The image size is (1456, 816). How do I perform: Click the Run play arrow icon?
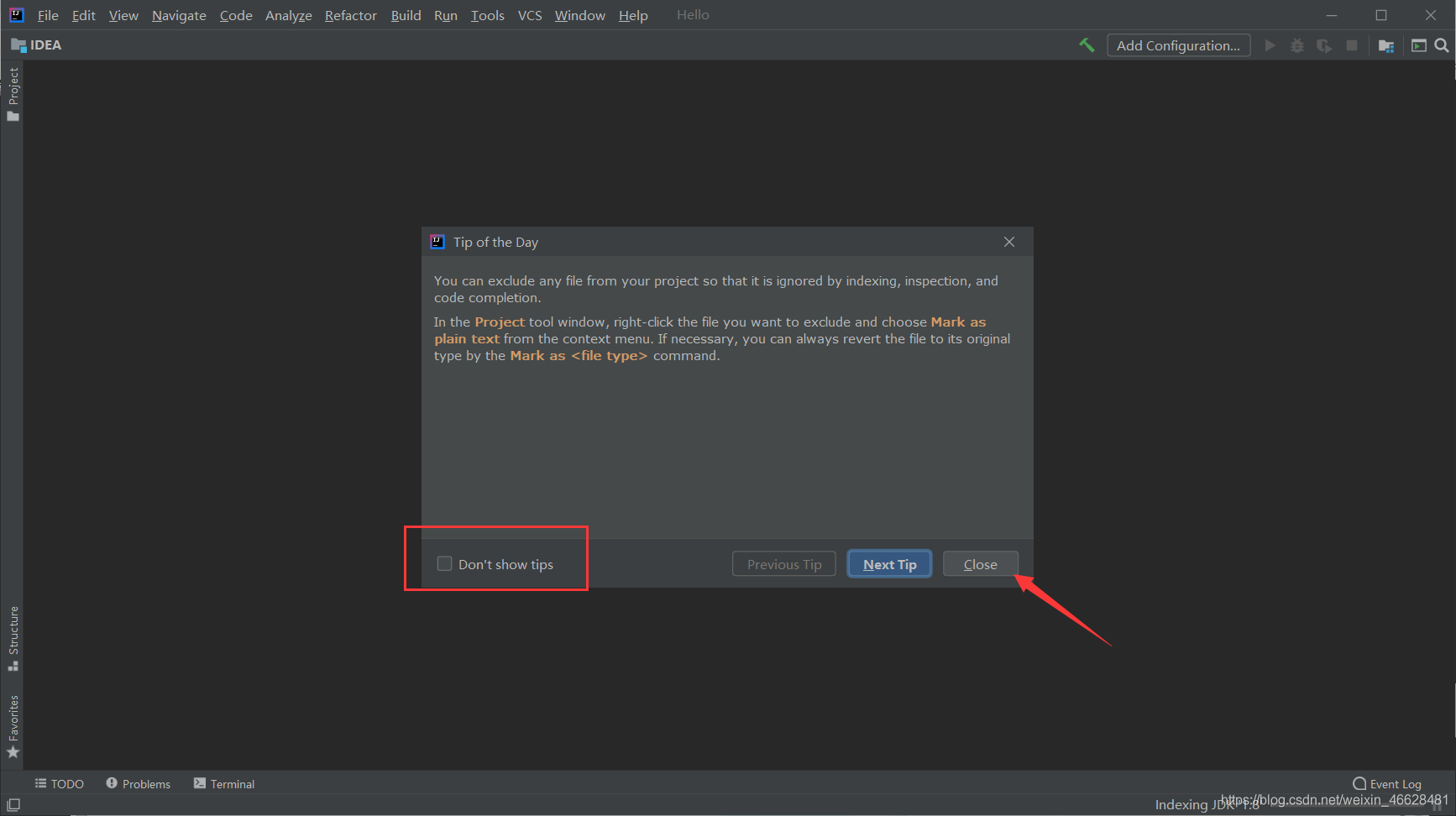[x=1270, y=45]
